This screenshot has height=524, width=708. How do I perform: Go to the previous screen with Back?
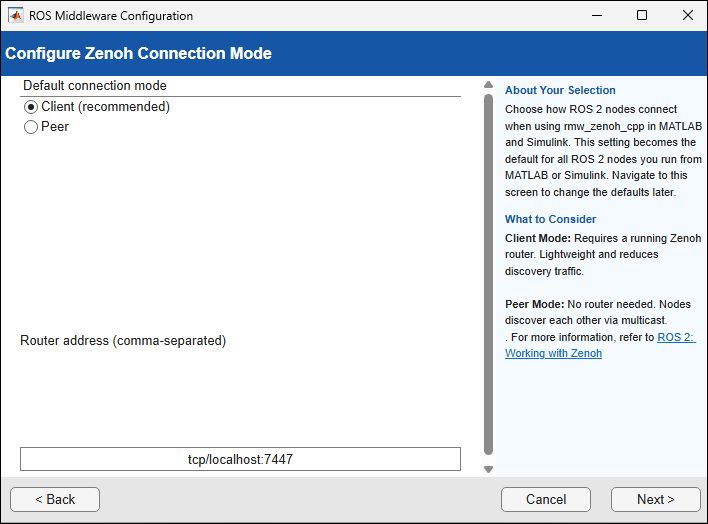pyautogui.click(x=55, y=499)
